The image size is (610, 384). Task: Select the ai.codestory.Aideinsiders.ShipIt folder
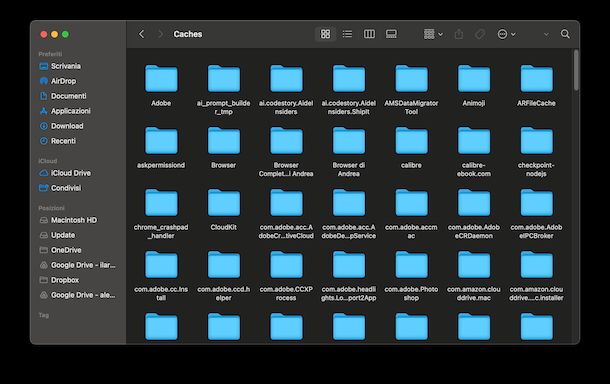[x=349, y=79]
